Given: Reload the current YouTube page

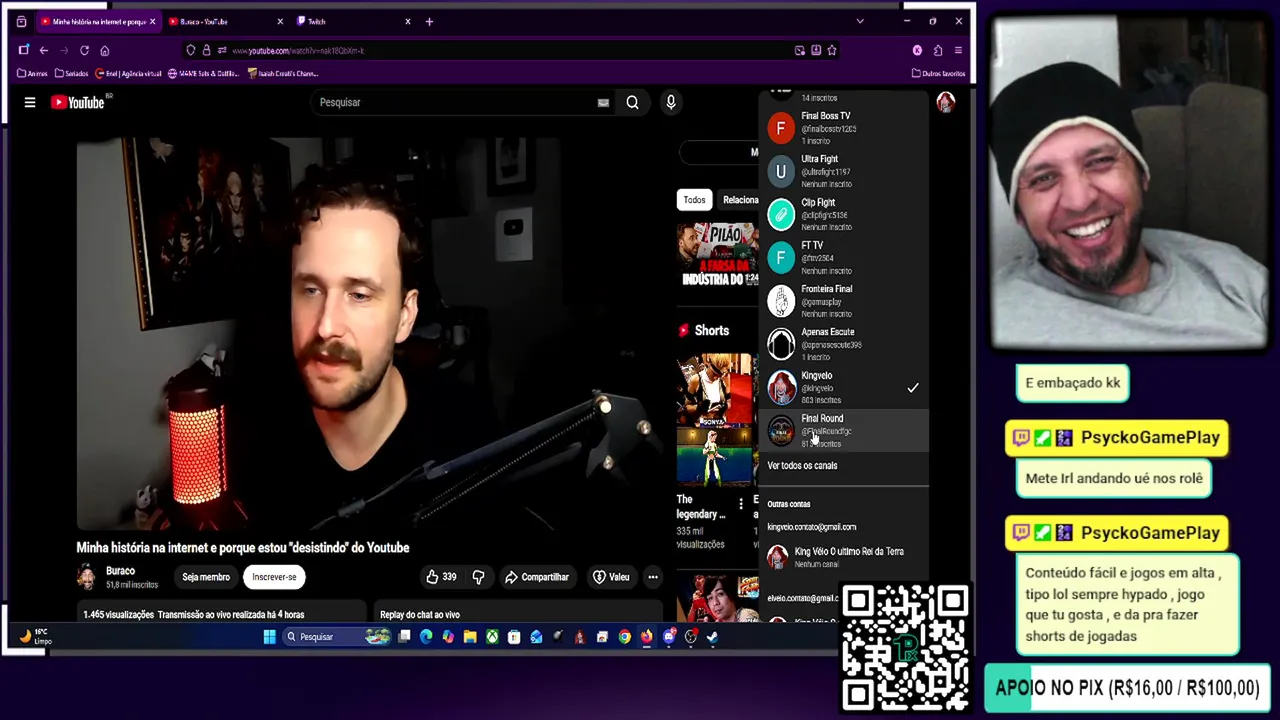Looking at the screenshot, I should [x=84, y=50].
